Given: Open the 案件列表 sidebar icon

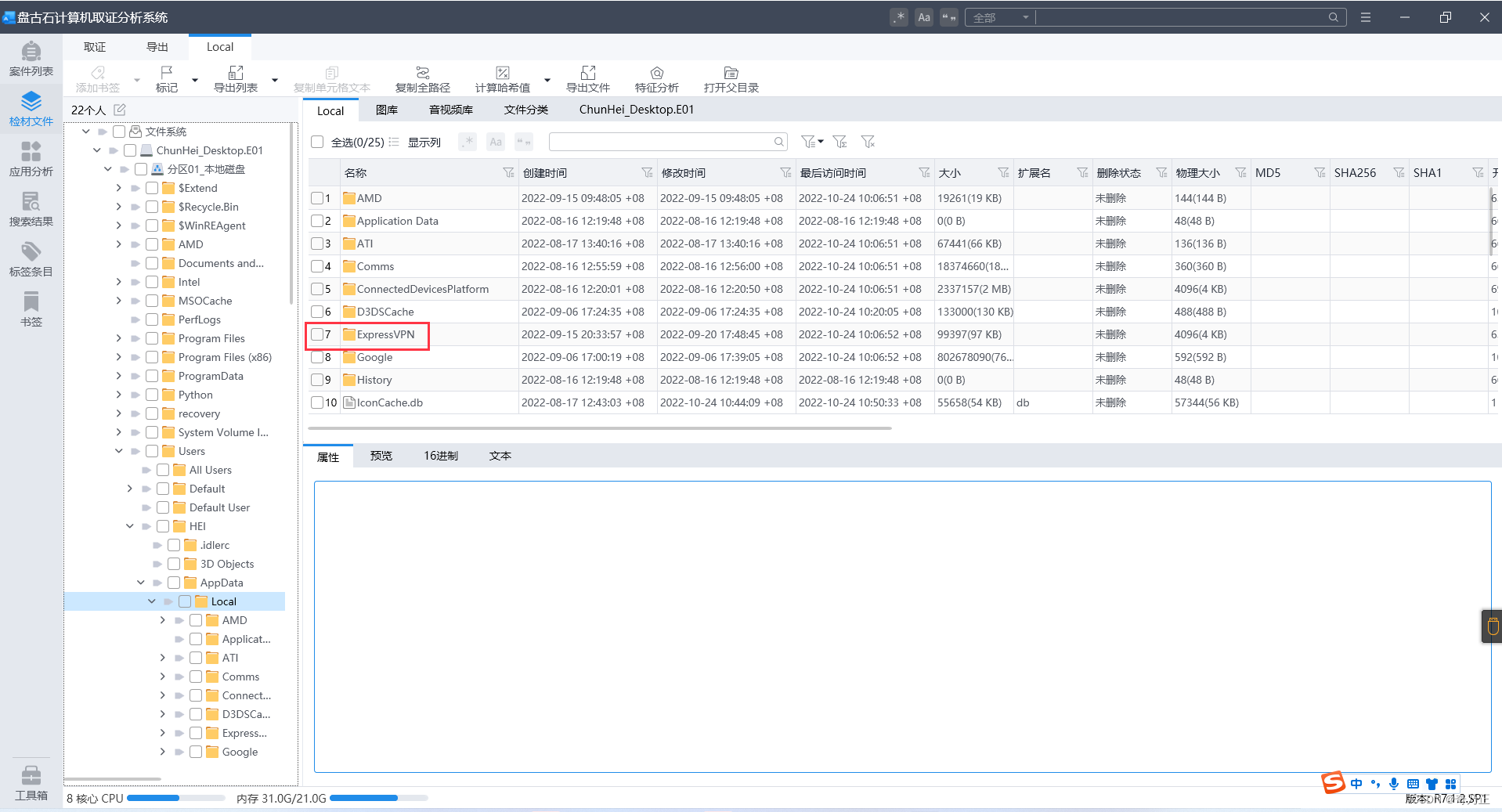Looking at the screenshot, I should (31, 59).
